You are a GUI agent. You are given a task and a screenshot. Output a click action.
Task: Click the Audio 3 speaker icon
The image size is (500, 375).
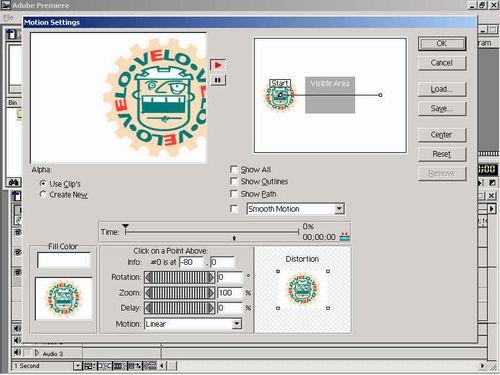pos(17,353)
